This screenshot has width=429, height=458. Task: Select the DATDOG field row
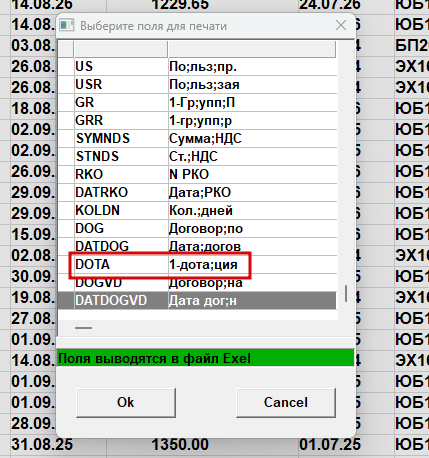coord(197,247)
